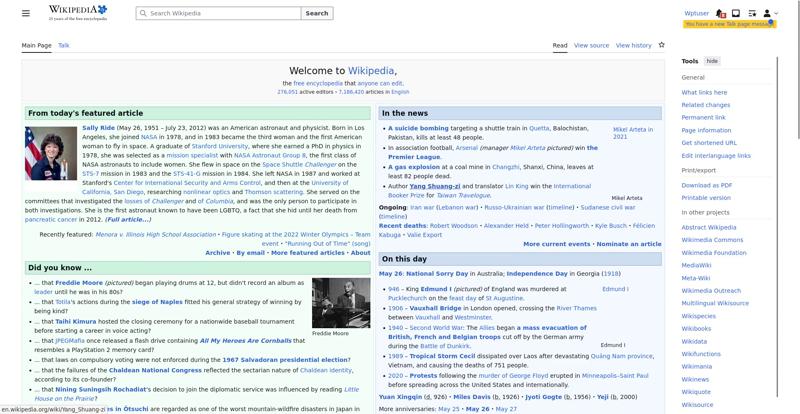
Task: Open the Sally Ride photo thumbnail
Action: coord(51,153)
